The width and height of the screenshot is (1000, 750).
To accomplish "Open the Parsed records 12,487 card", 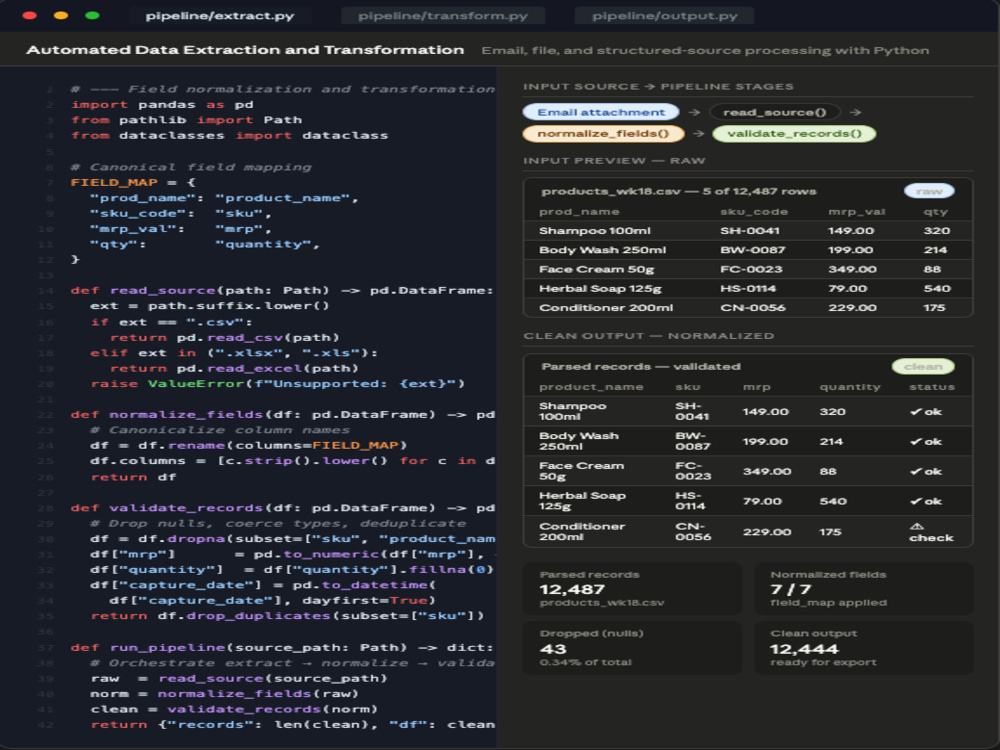I will tap(632, 589).
